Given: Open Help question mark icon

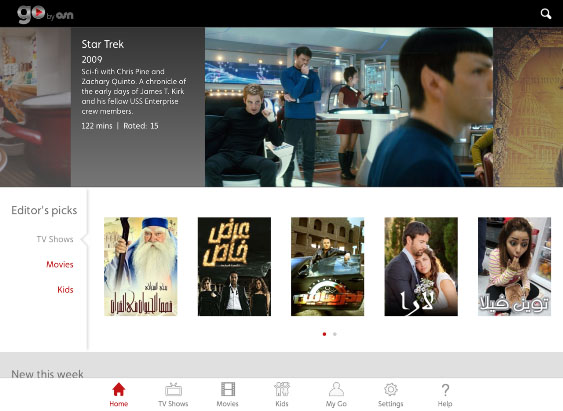Looking at the screenshot, I should 445,394.
